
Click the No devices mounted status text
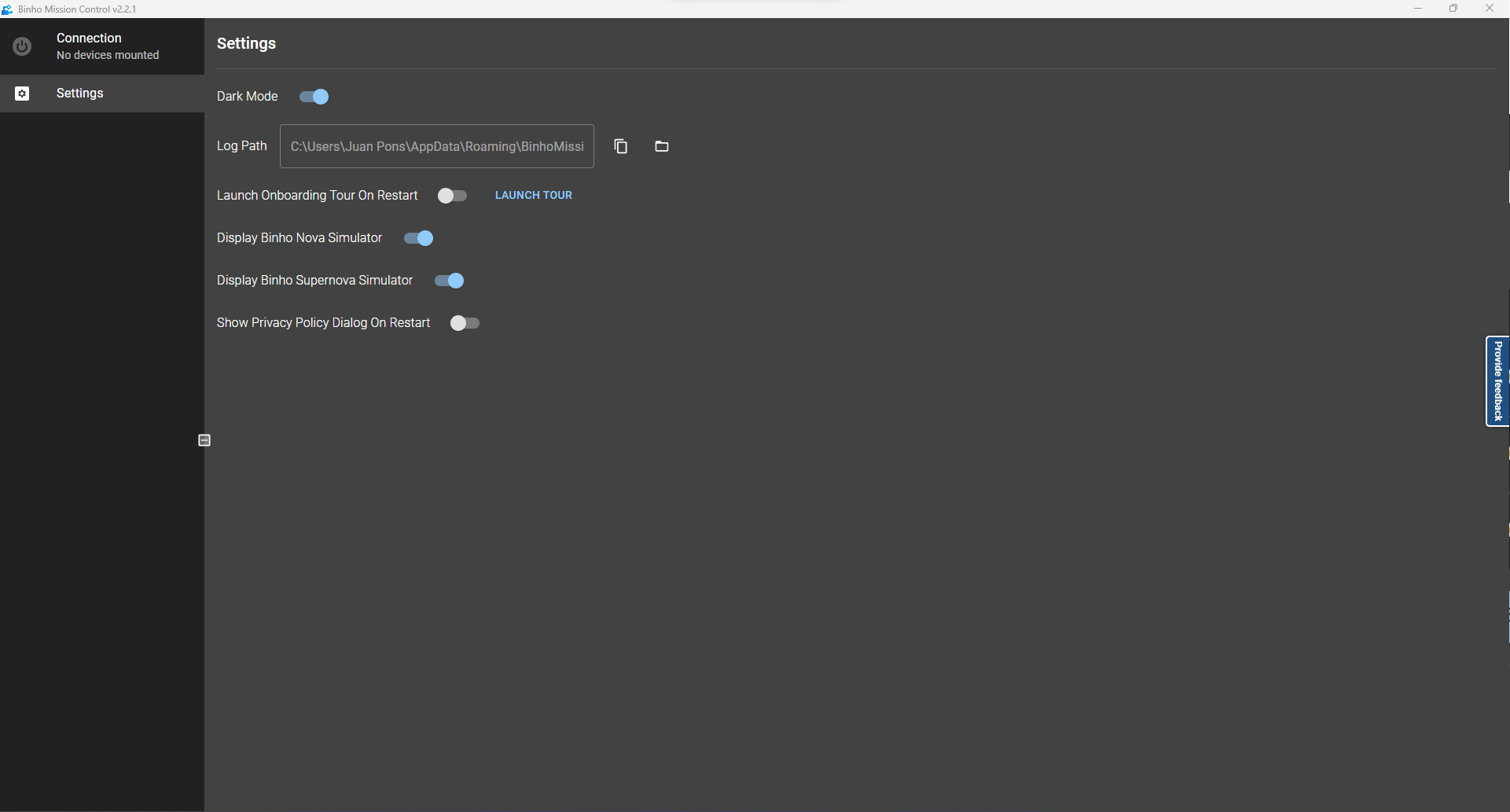108,55
